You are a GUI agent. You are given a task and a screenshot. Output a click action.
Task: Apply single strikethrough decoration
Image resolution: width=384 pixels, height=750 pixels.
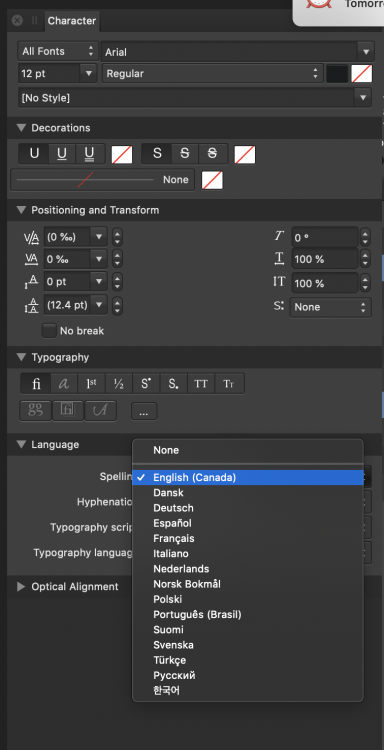[x=185, y=154]
